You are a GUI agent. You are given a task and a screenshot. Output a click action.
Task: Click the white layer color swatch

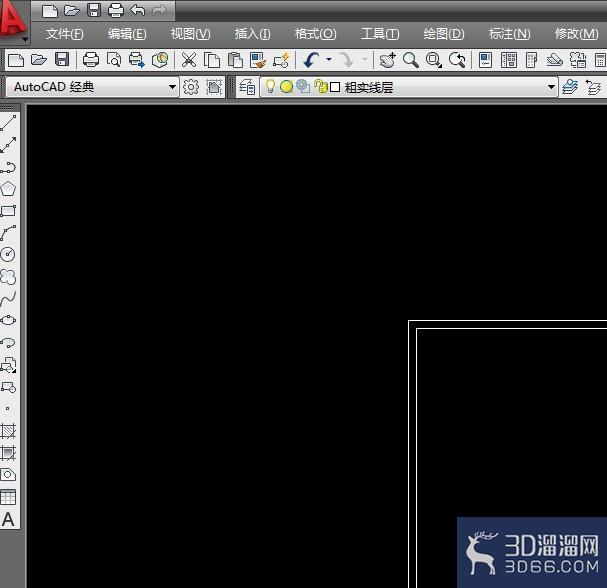pos(335,87)
